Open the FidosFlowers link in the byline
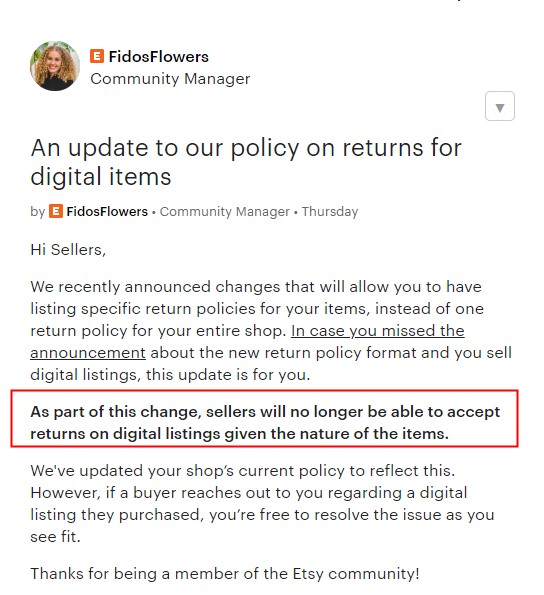 [107, 211]
